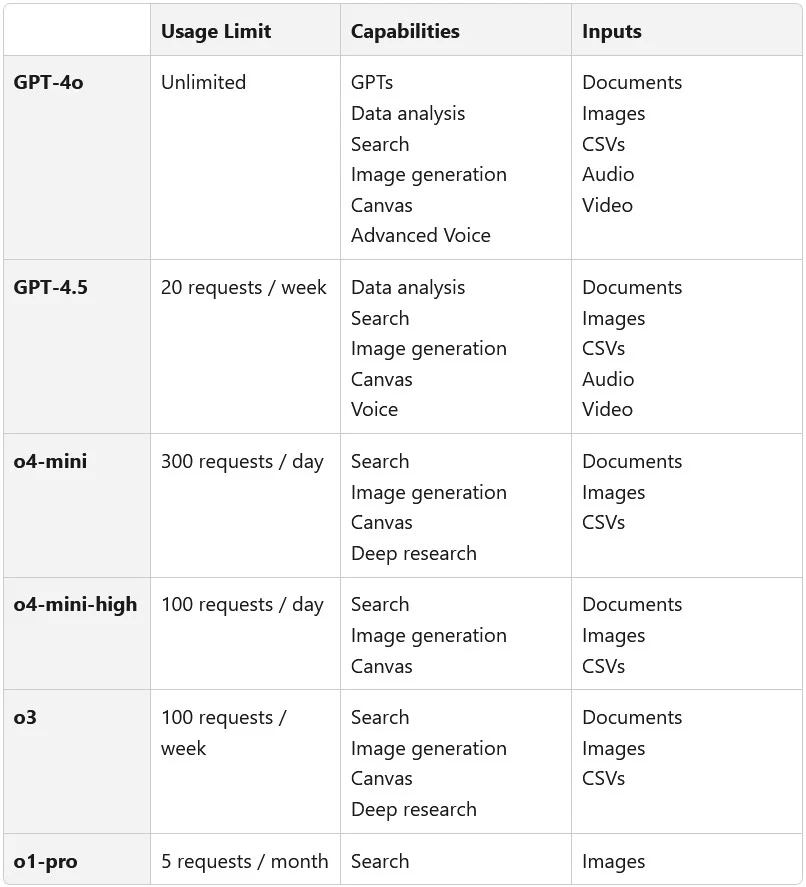The height and width of the screenshot is (887, 806).
Task: Click Deep research in the o4-mini row
Action: click(x=414, y=554)
